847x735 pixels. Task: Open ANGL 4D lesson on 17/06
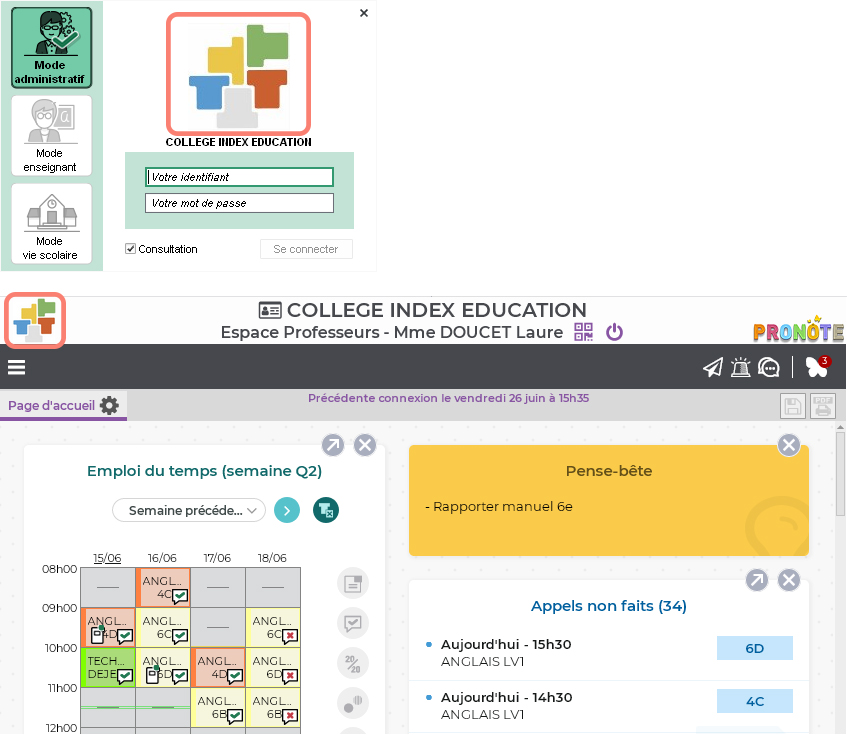click(218, 667)
